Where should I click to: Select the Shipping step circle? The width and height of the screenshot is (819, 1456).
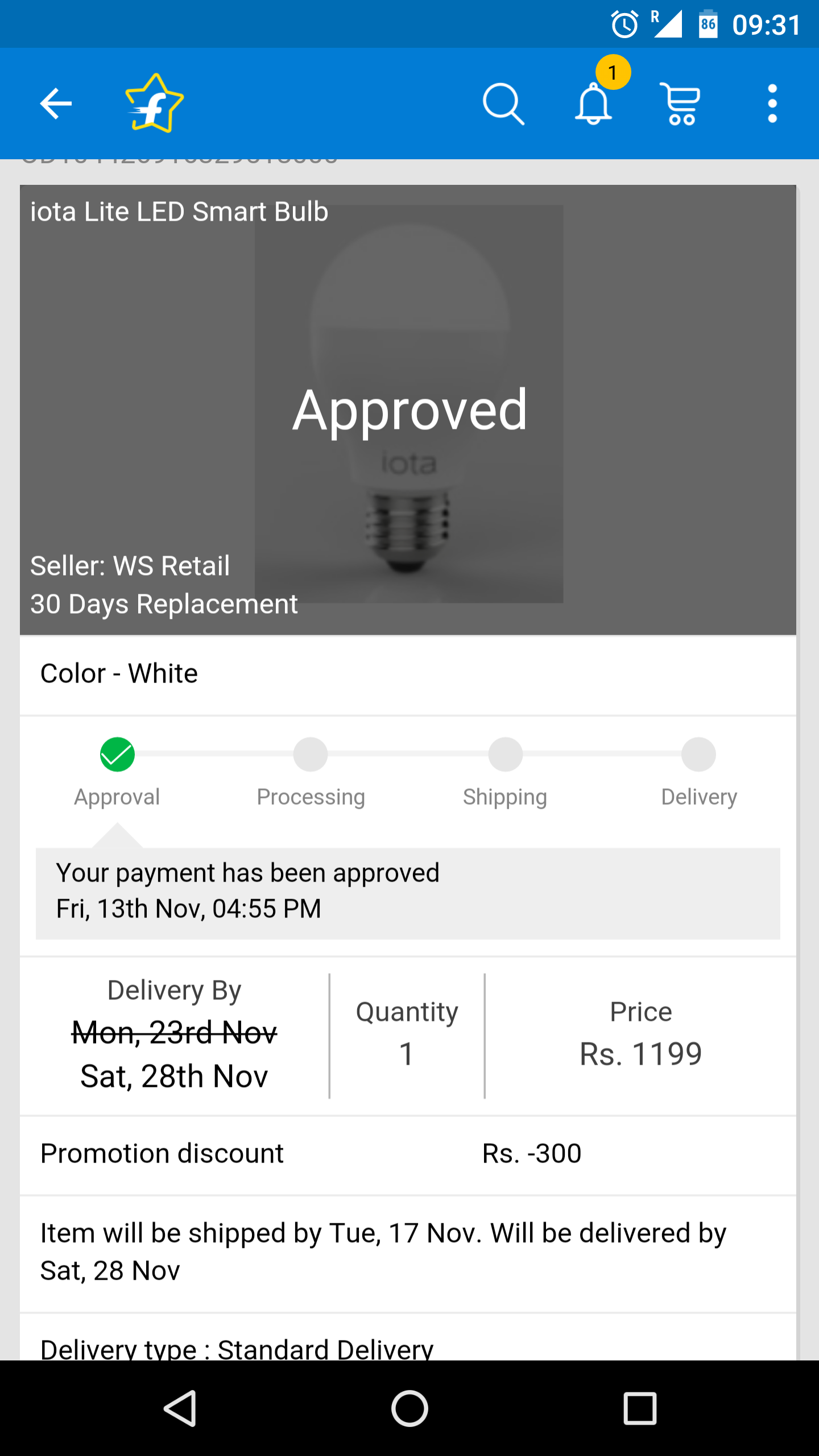505,755
